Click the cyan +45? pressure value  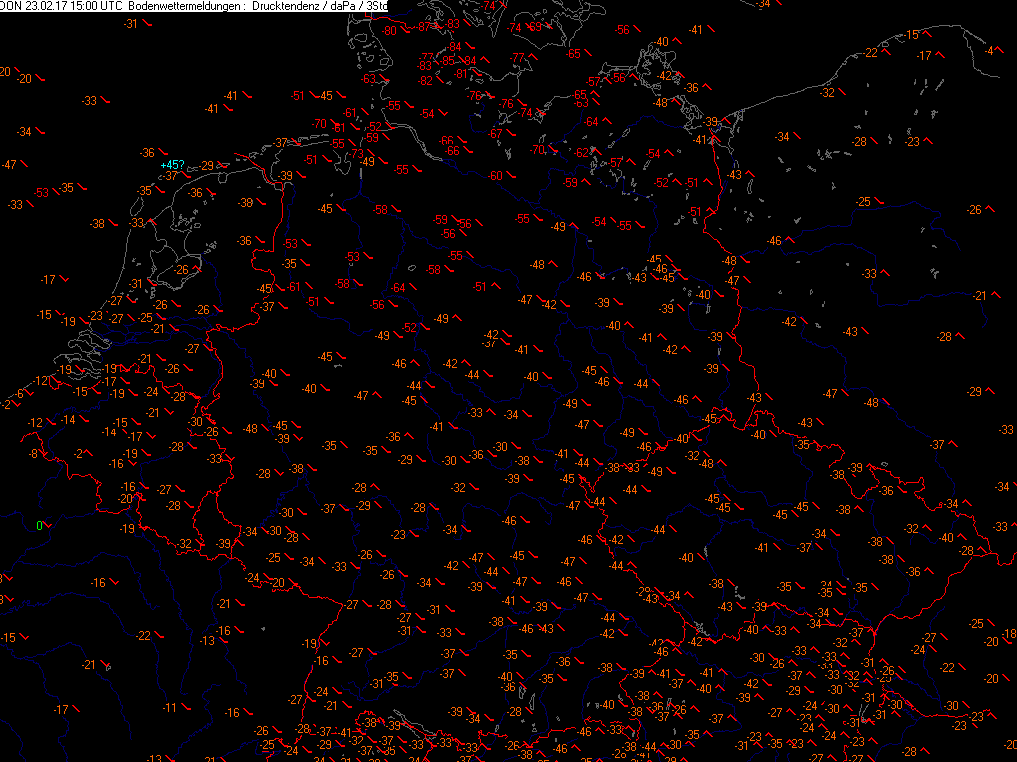tap(172, 165)
